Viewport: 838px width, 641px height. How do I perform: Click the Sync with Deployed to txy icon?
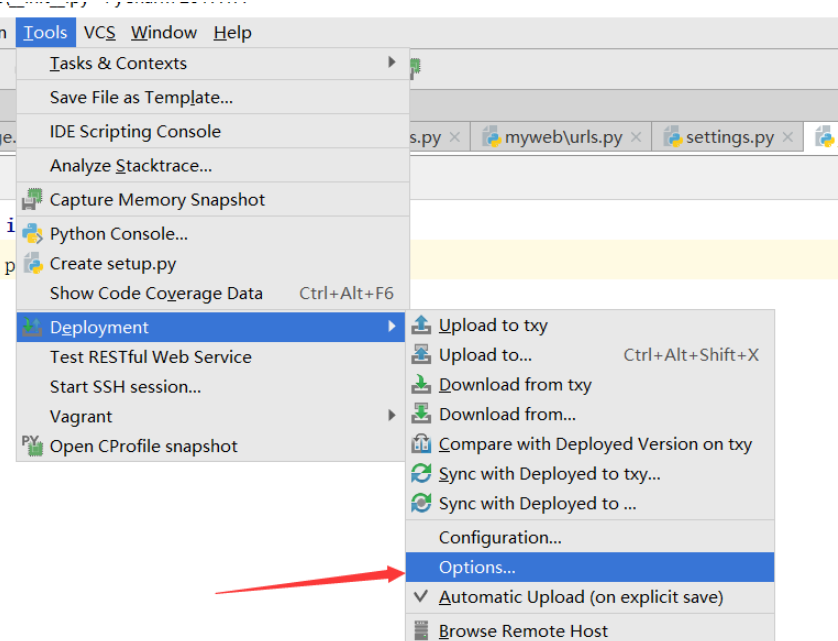click(x=422, y=474)
